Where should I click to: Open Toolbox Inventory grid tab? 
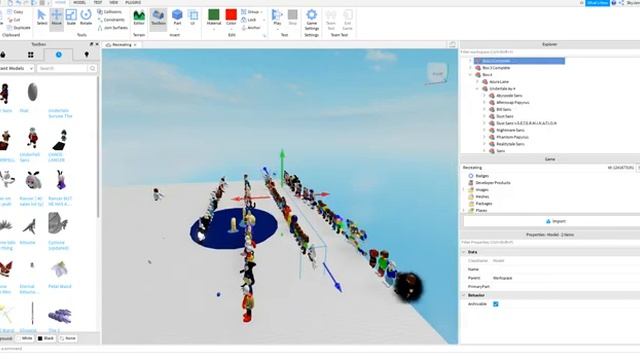click(31, 55)
